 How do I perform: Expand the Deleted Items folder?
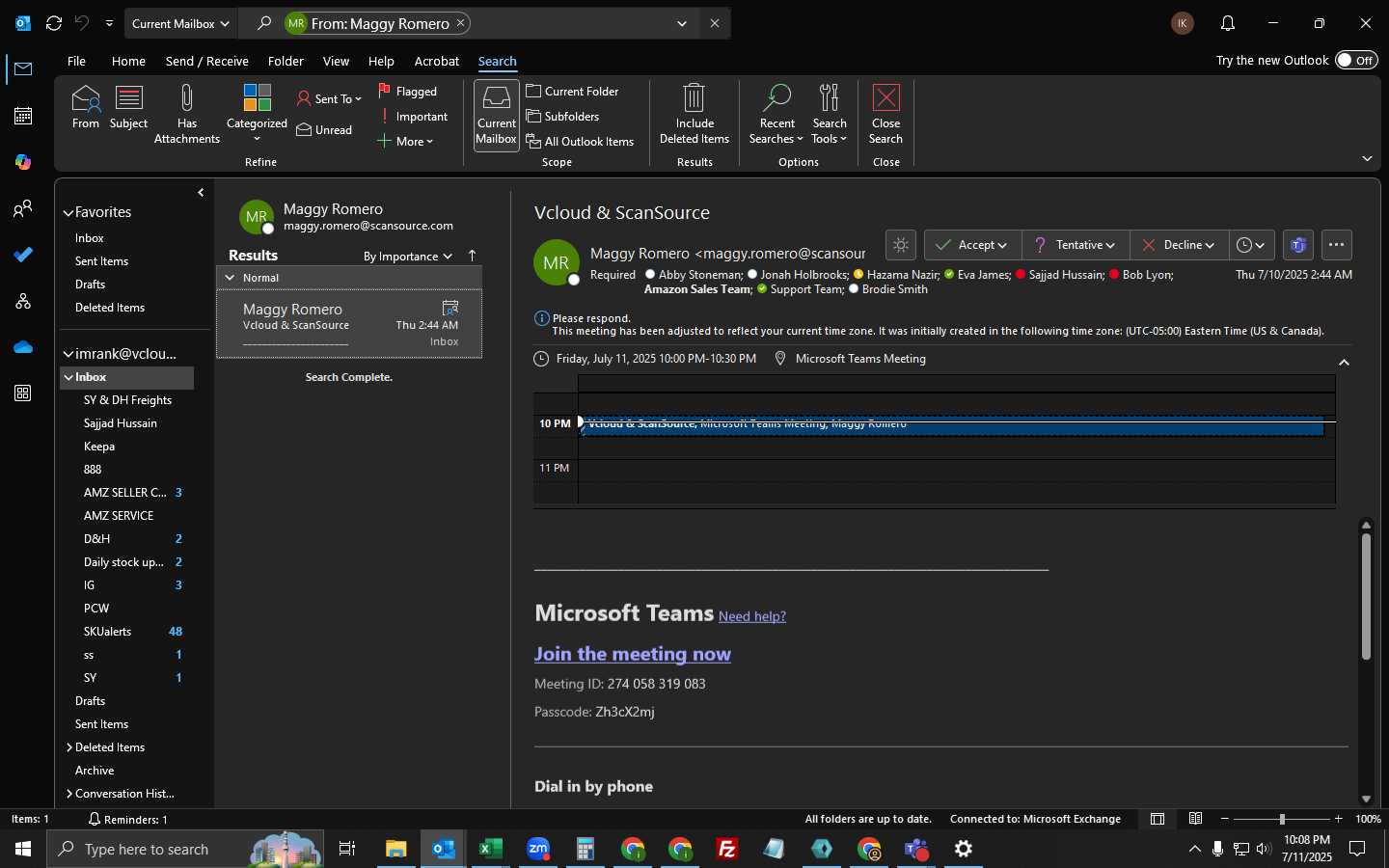point(69,747)
